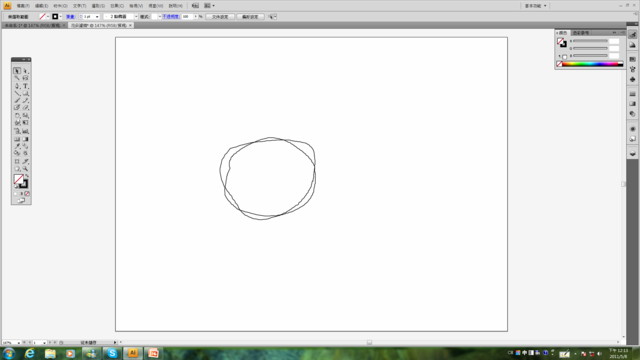
Task: Select the Scale tool
Action: (x=25, y=116)
